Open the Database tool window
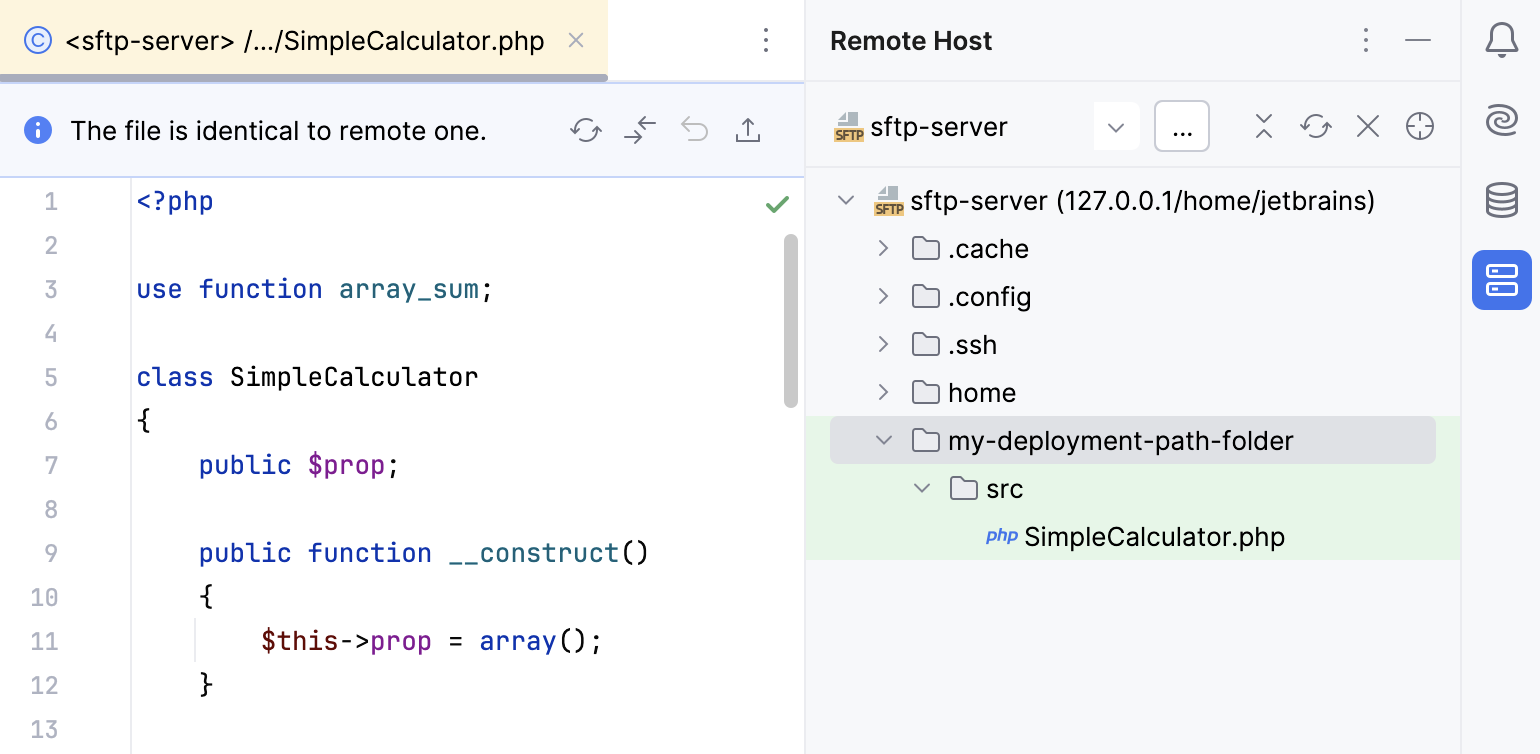1540x754 pixels. tap(1501, 200)
